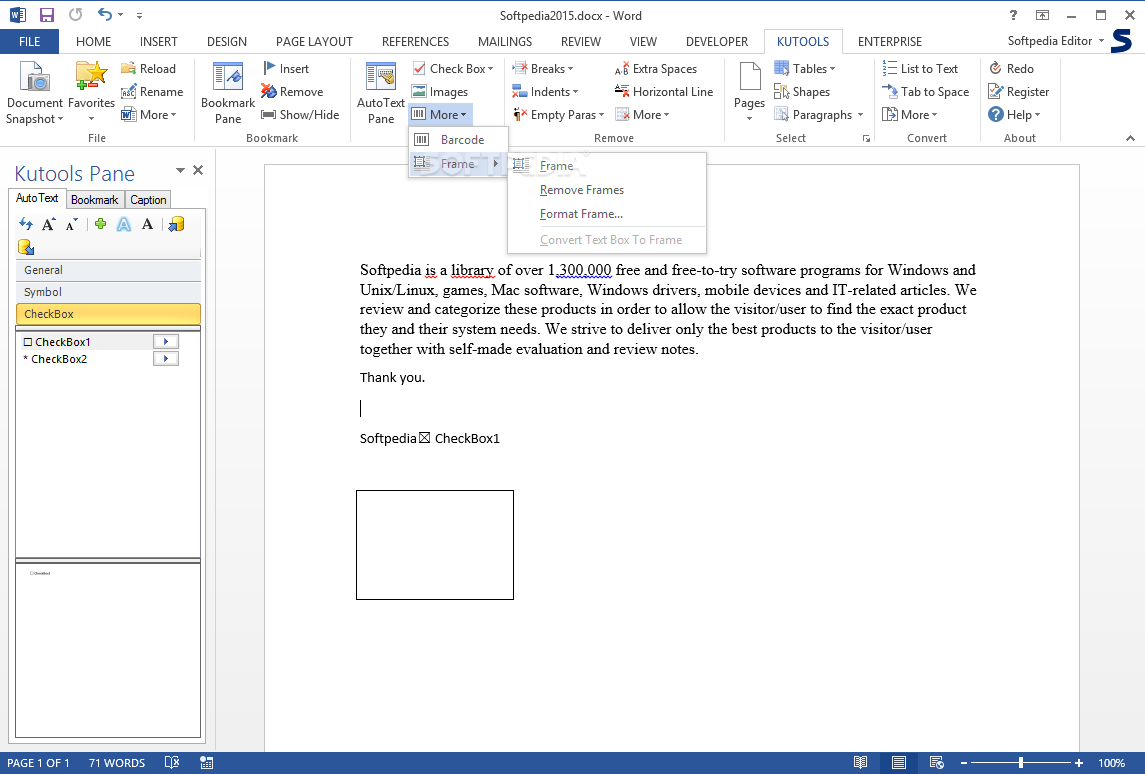Open the FILE backstage tab
Viewport: 1145px width, 774px height.
tap(29, 42)
